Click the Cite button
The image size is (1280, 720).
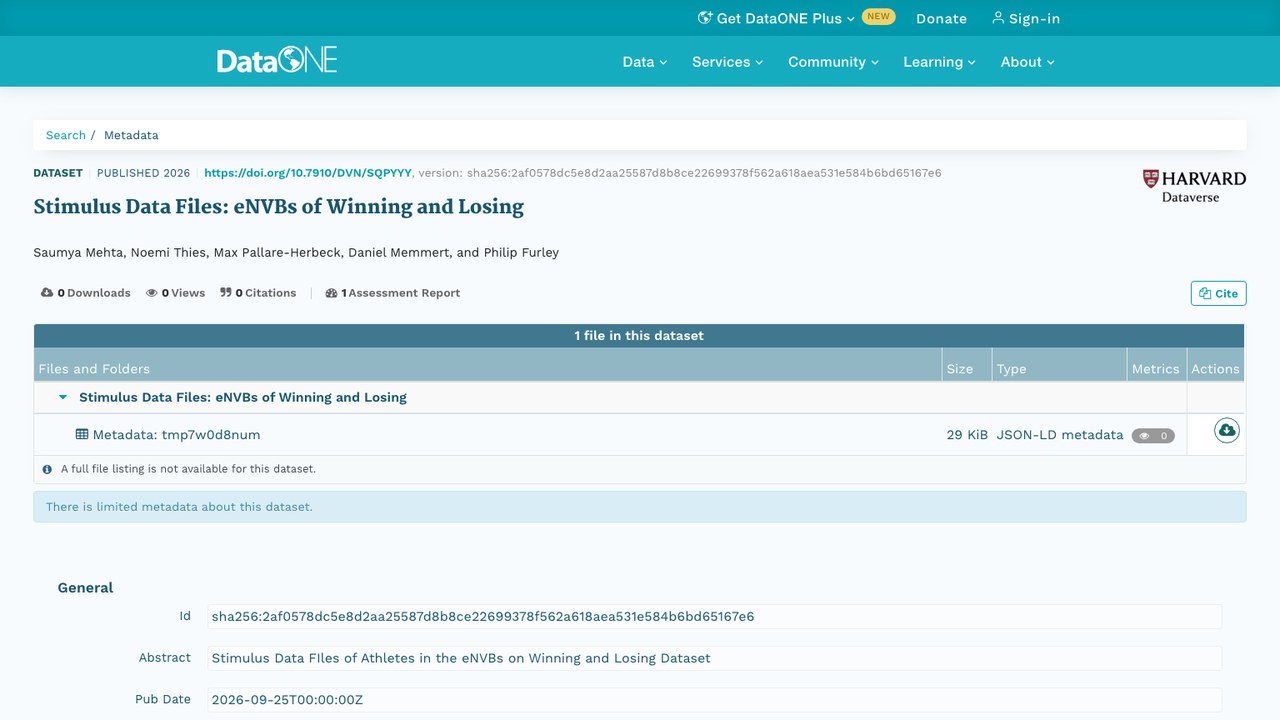[1219, 293]
